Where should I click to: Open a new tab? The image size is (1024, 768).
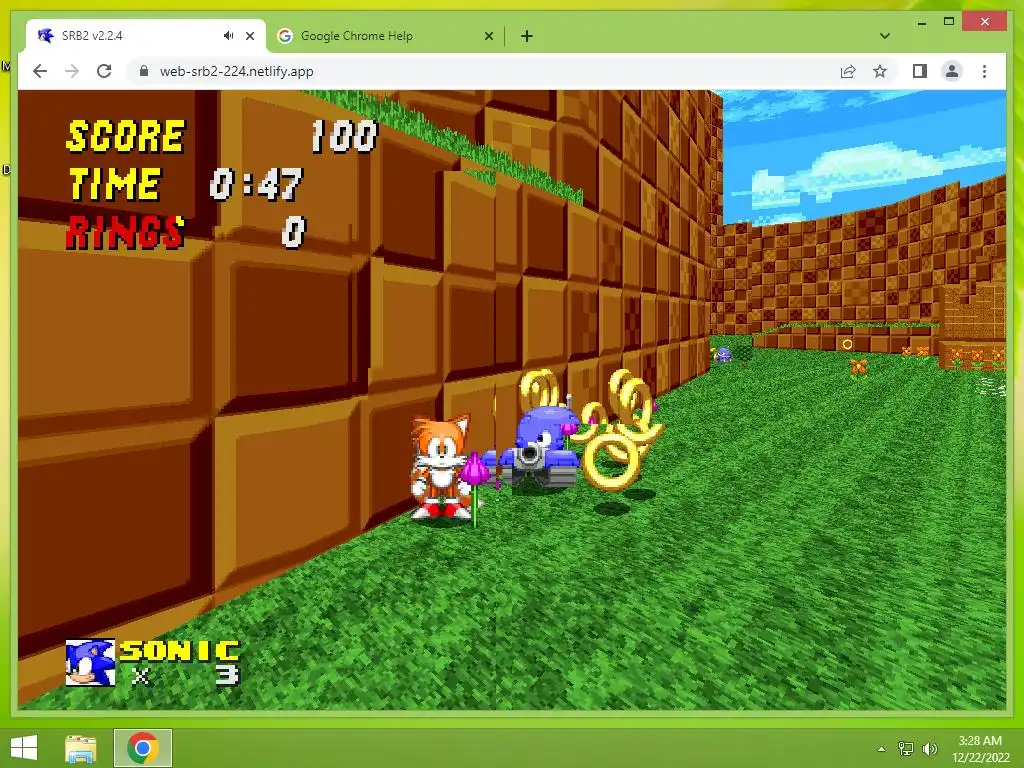pos(526,36)
